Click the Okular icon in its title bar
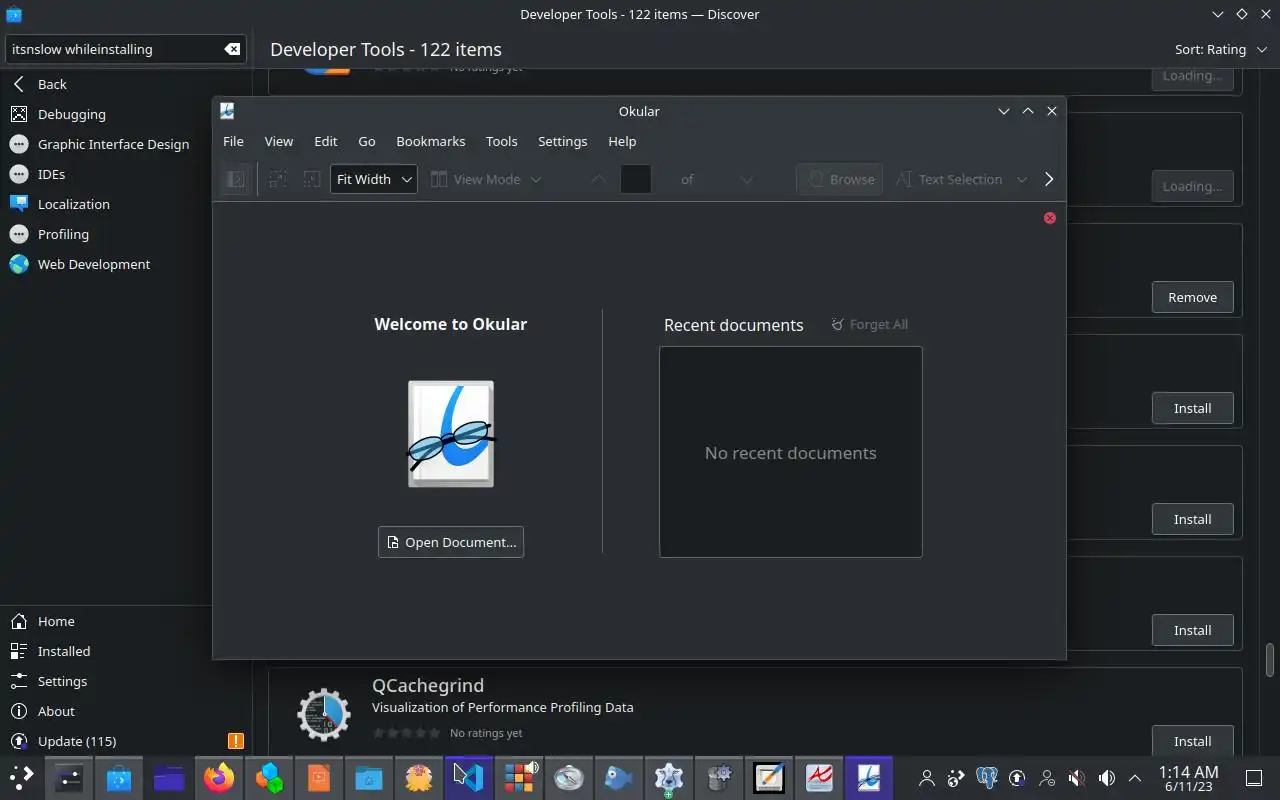The image size is (1280, 800). 227,111
